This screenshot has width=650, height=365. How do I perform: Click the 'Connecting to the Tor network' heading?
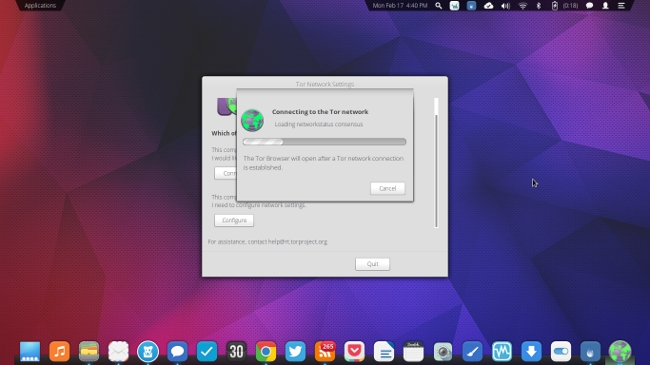point(320,112)
